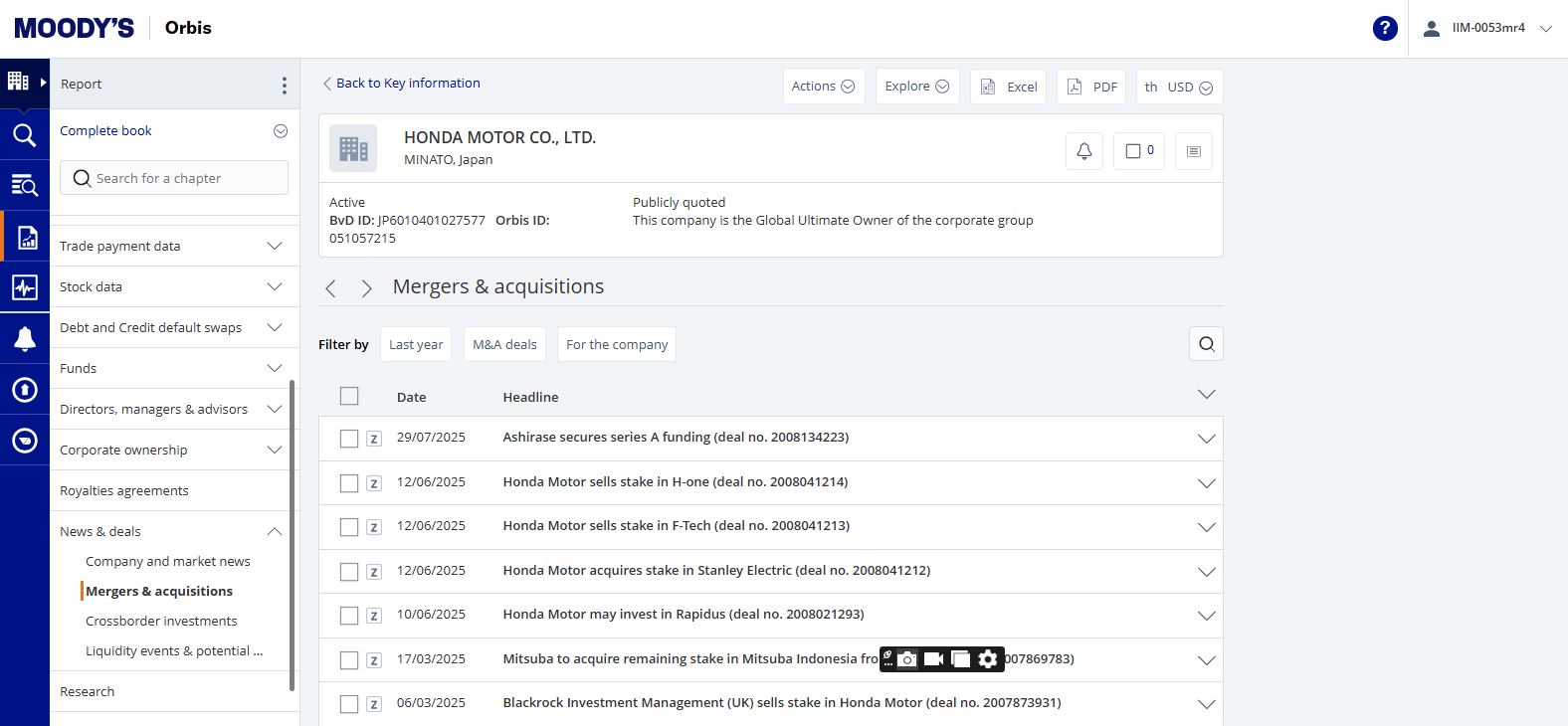Select checkbox for Stanley Electric deal
The image size is (1568, 726).
[x=349, y=572]
